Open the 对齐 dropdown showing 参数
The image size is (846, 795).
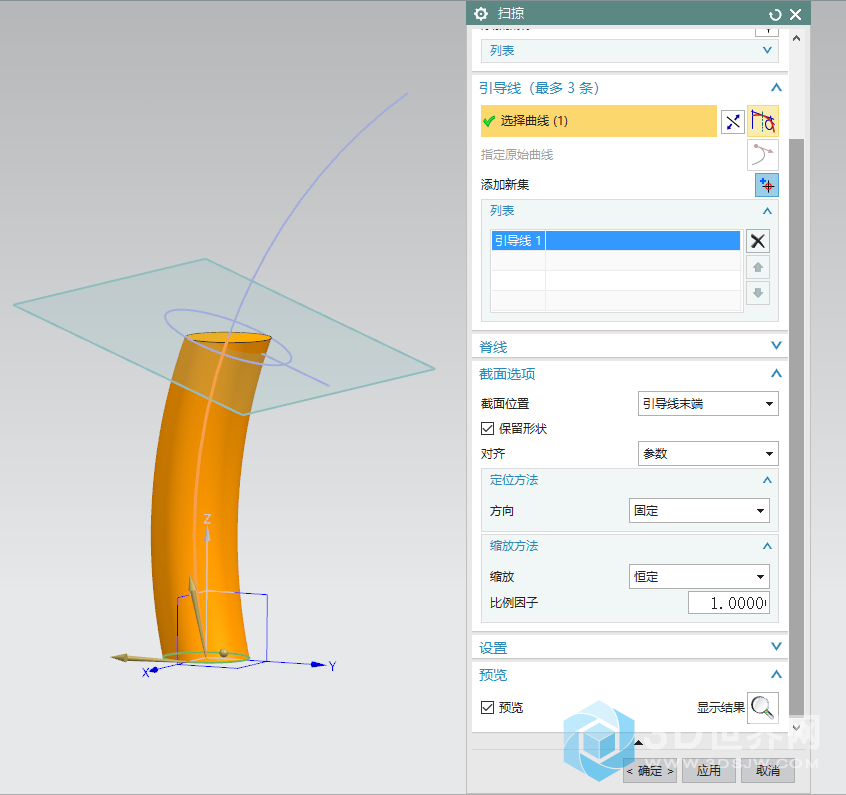pos(708,454)
